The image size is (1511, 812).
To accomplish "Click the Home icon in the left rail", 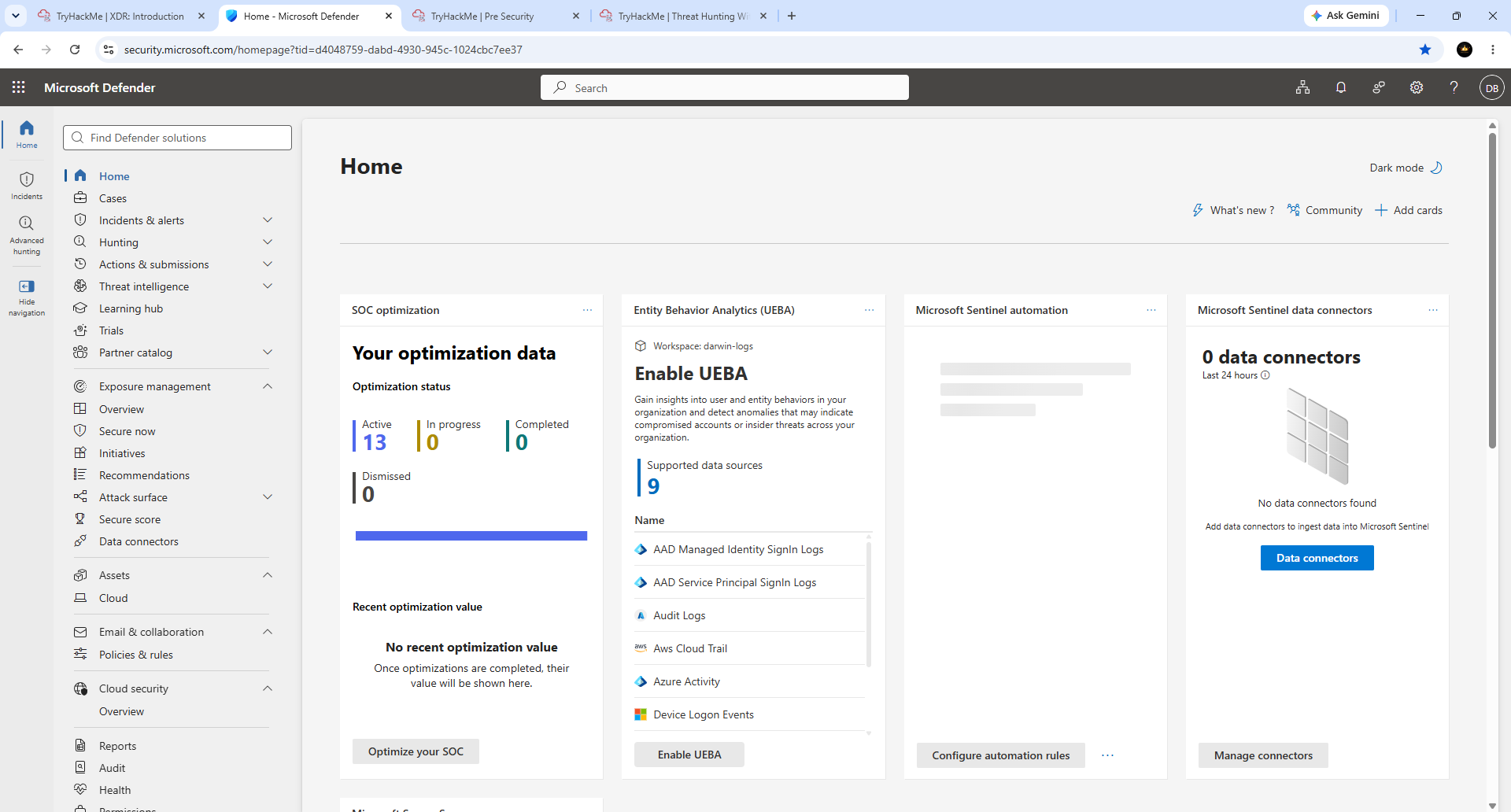I will [x=27, y=134].
